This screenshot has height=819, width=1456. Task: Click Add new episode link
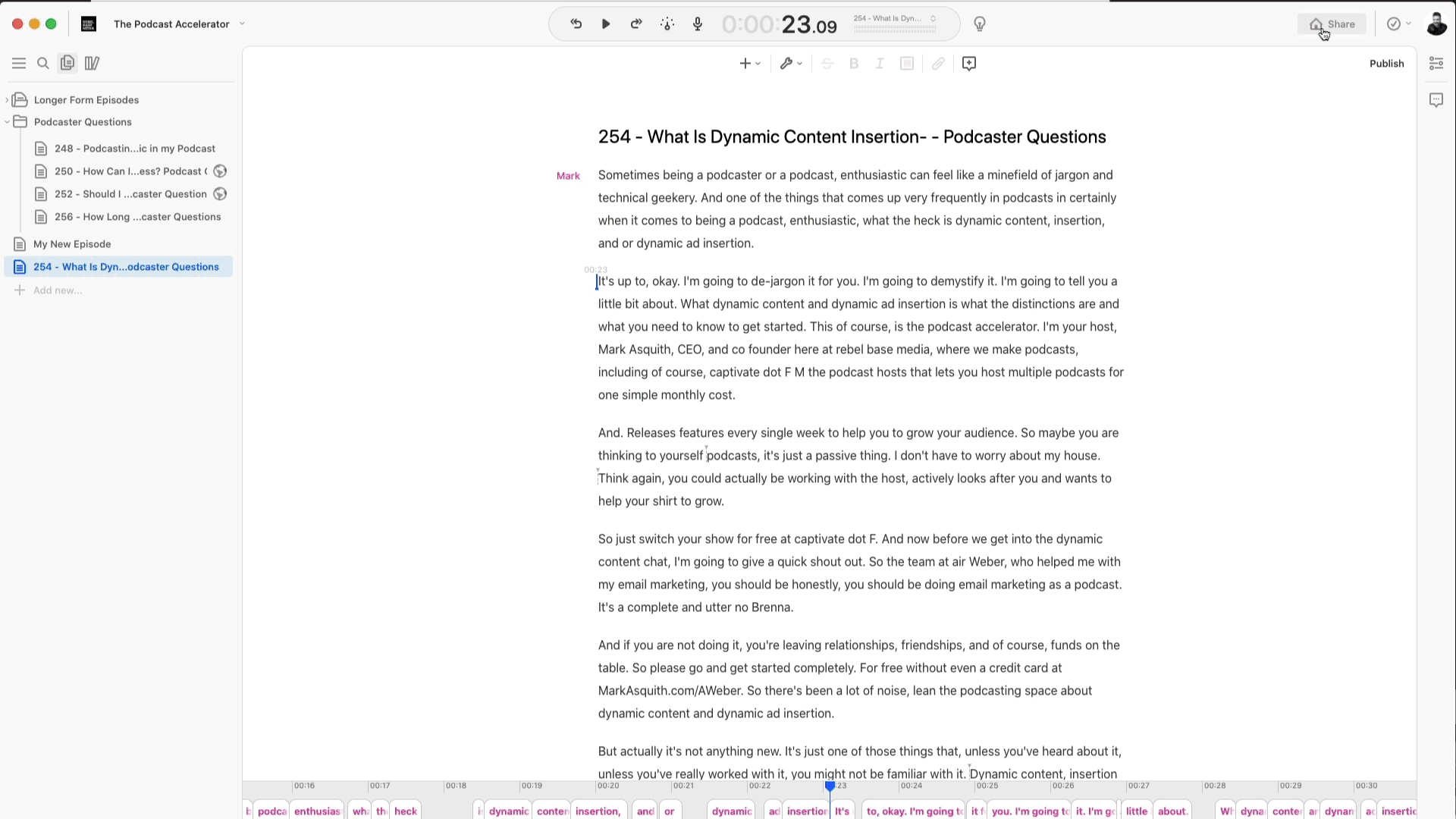(x=57, y=290)
